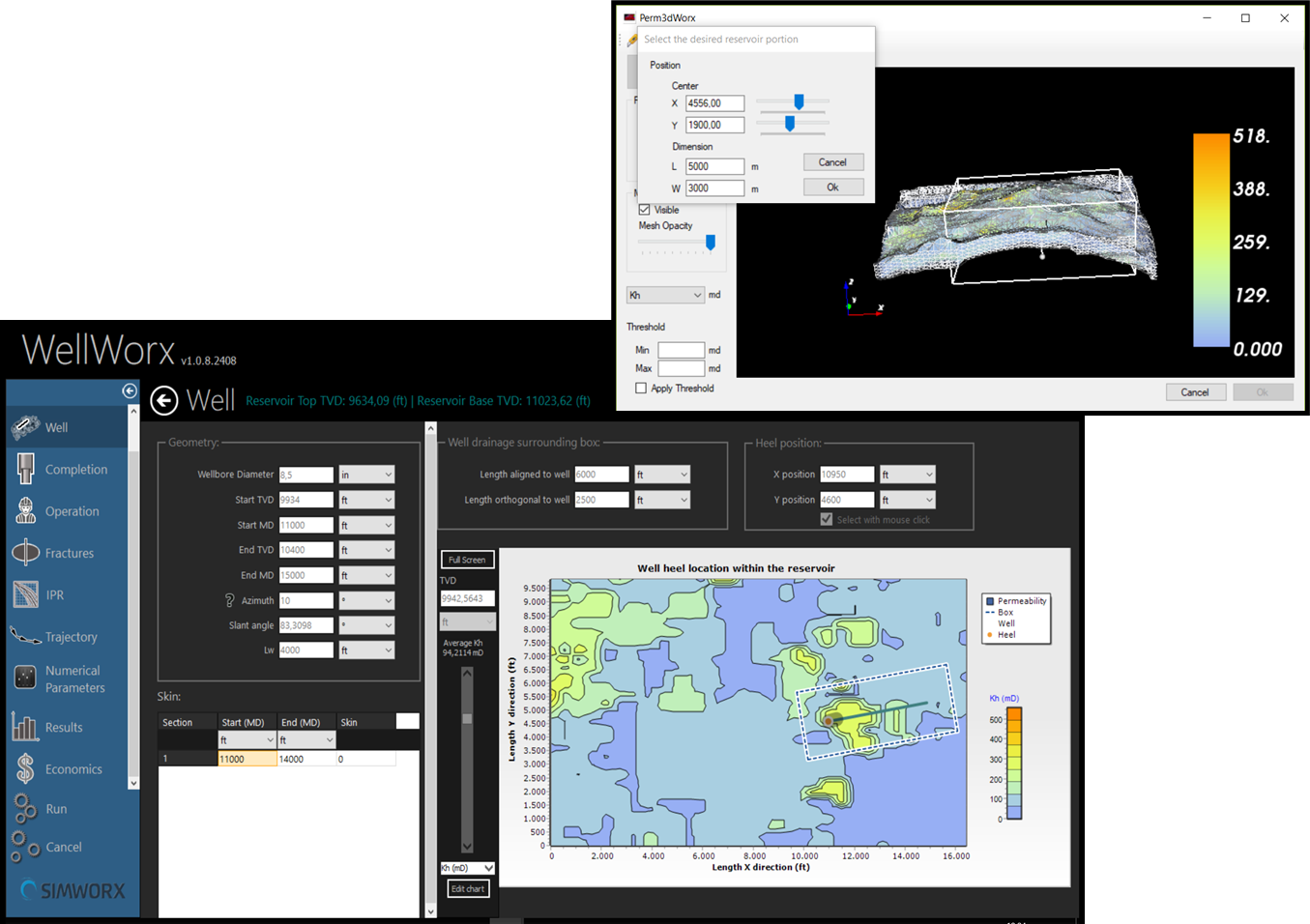
Task: Open the IPR section icon
Action: tap(26, 594)
